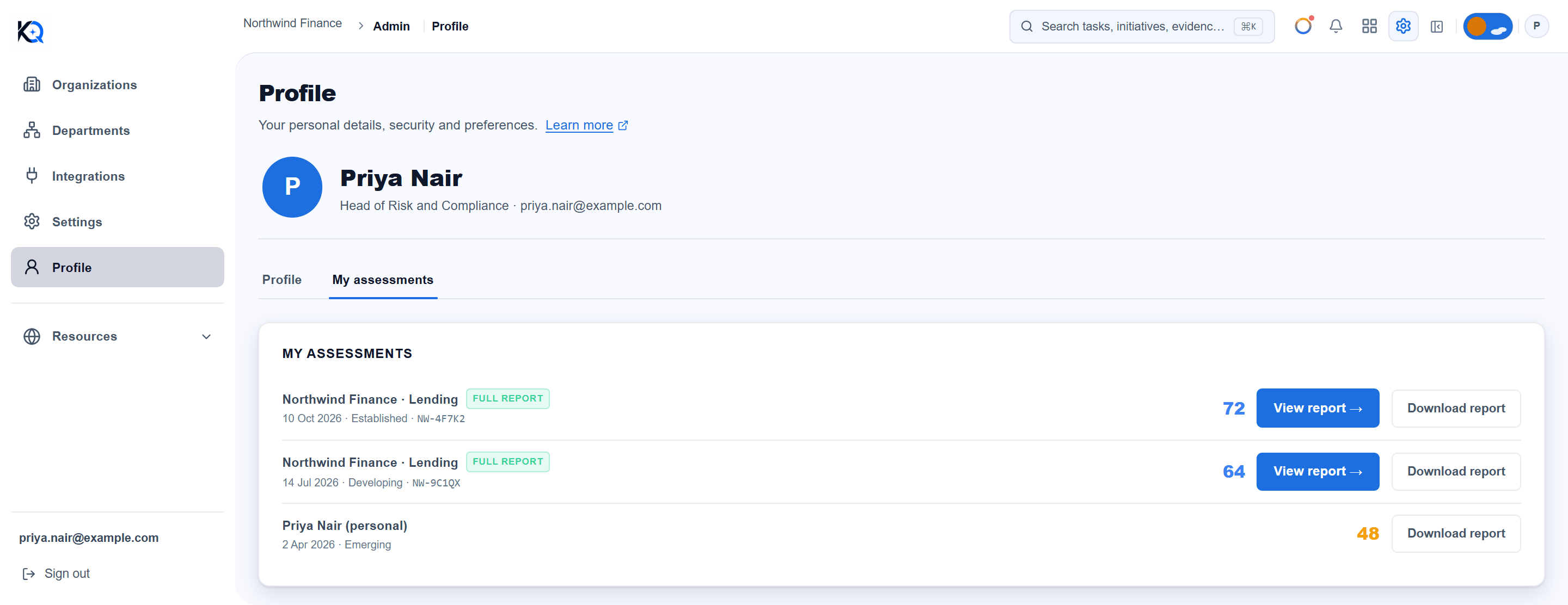The image size is (1568, 605).
Task: Click score 48
Action: [x=1368, y=533]
